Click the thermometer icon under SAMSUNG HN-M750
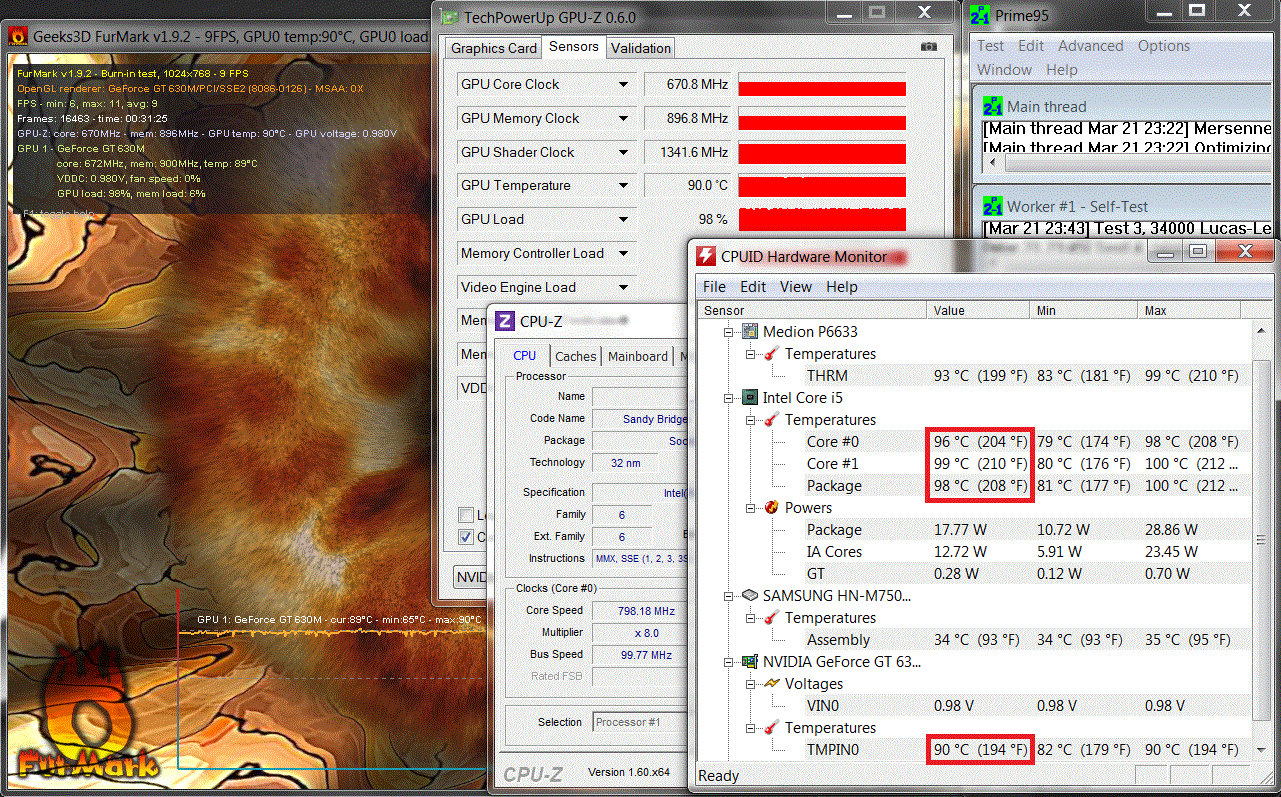1281x797 pixels. tap(771, 618)
